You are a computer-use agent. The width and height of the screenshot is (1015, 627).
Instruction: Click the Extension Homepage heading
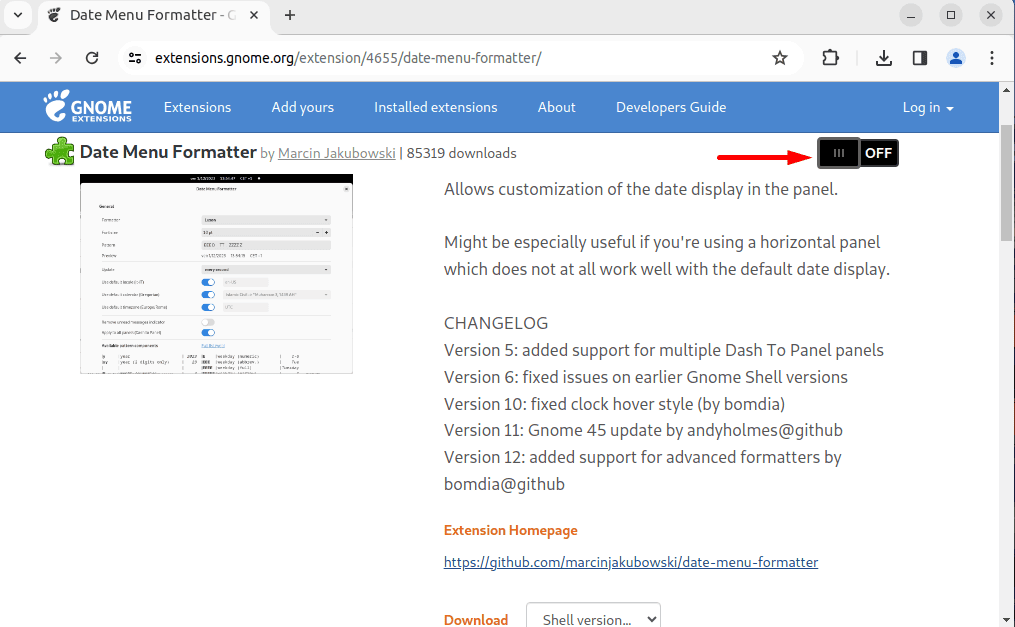click(x=510, y=530)
